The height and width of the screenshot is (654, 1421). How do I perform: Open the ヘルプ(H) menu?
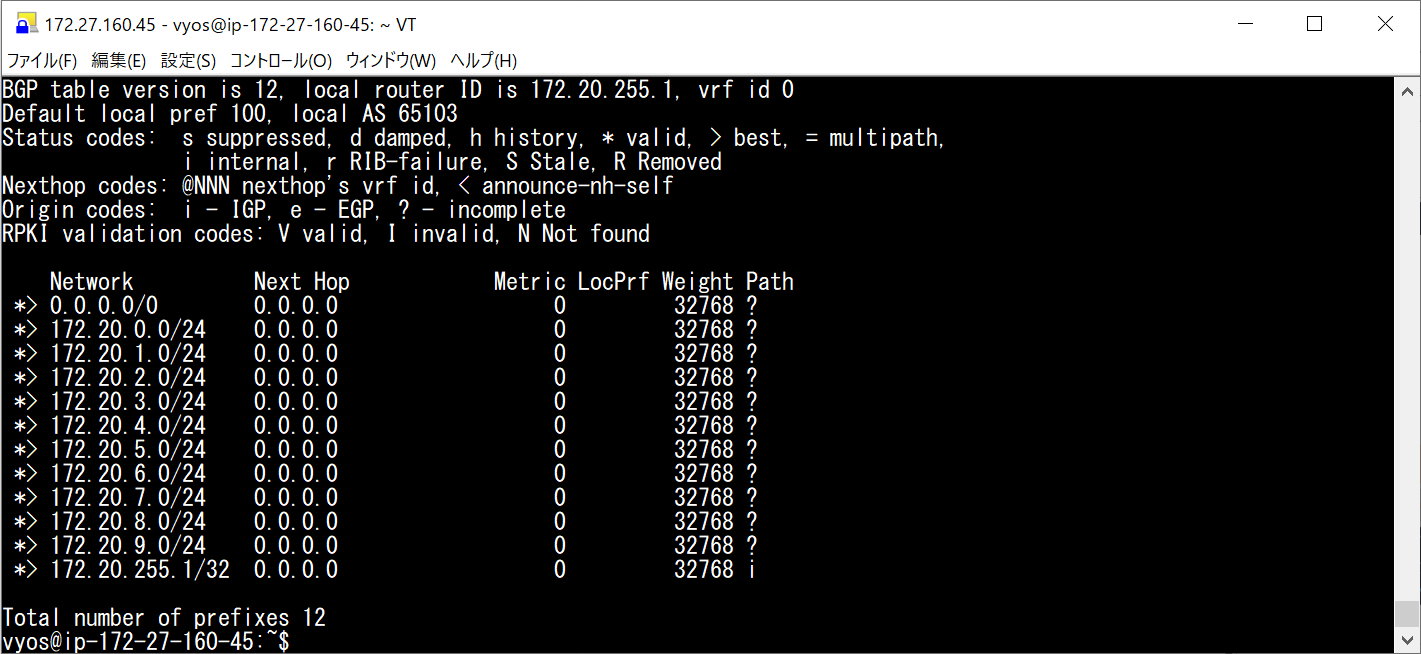coord(483,60)
